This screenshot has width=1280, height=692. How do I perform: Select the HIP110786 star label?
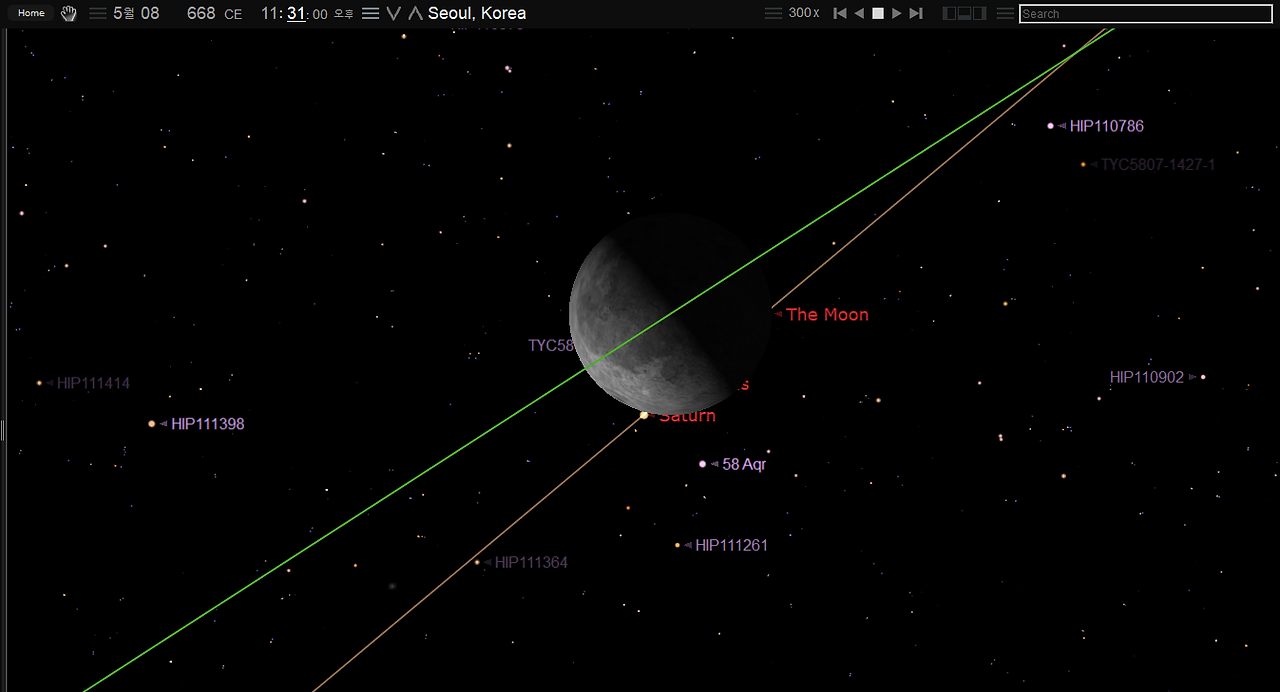pos(1107,126)
